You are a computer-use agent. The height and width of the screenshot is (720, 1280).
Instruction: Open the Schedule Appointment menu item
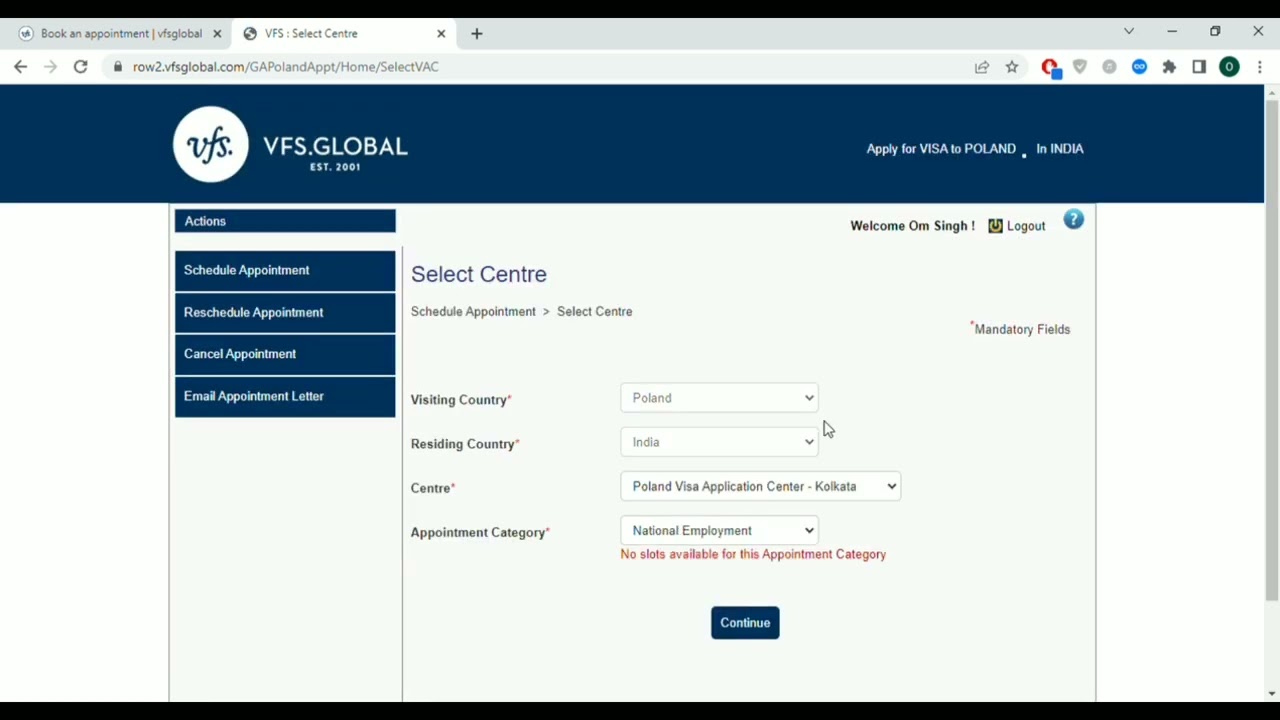tap(285, 270)
